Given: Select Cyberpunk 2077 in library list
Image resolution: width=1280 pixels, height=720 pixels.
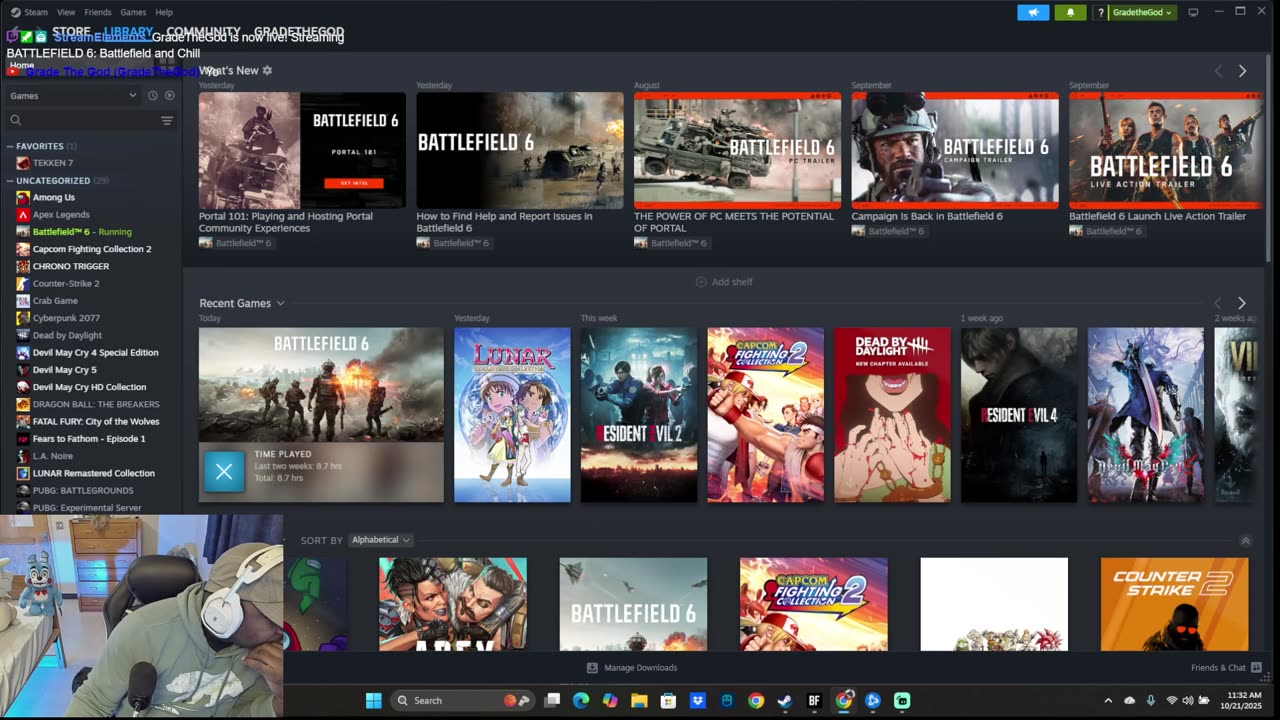Looking at the screenshot, I should 66,318.
